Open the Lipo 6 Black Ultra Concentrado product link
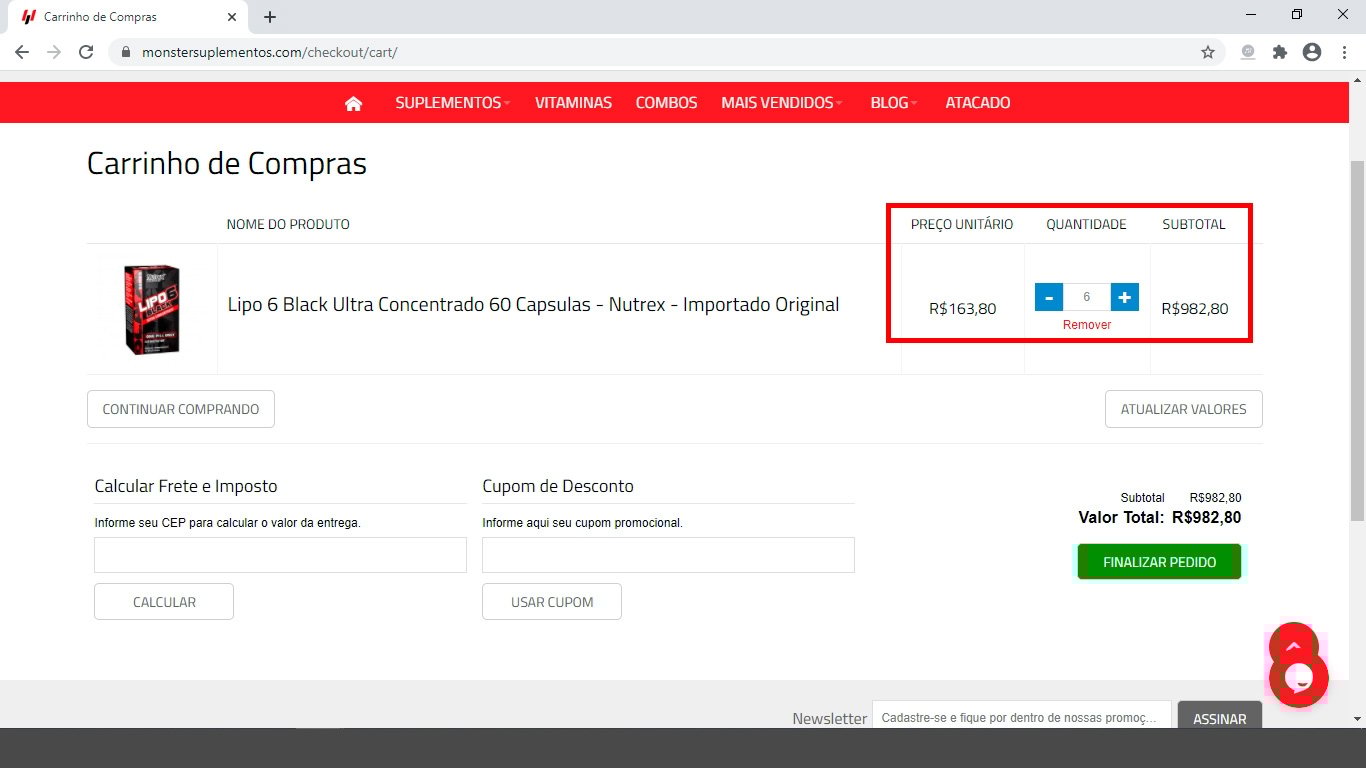 tap(533, 304)
